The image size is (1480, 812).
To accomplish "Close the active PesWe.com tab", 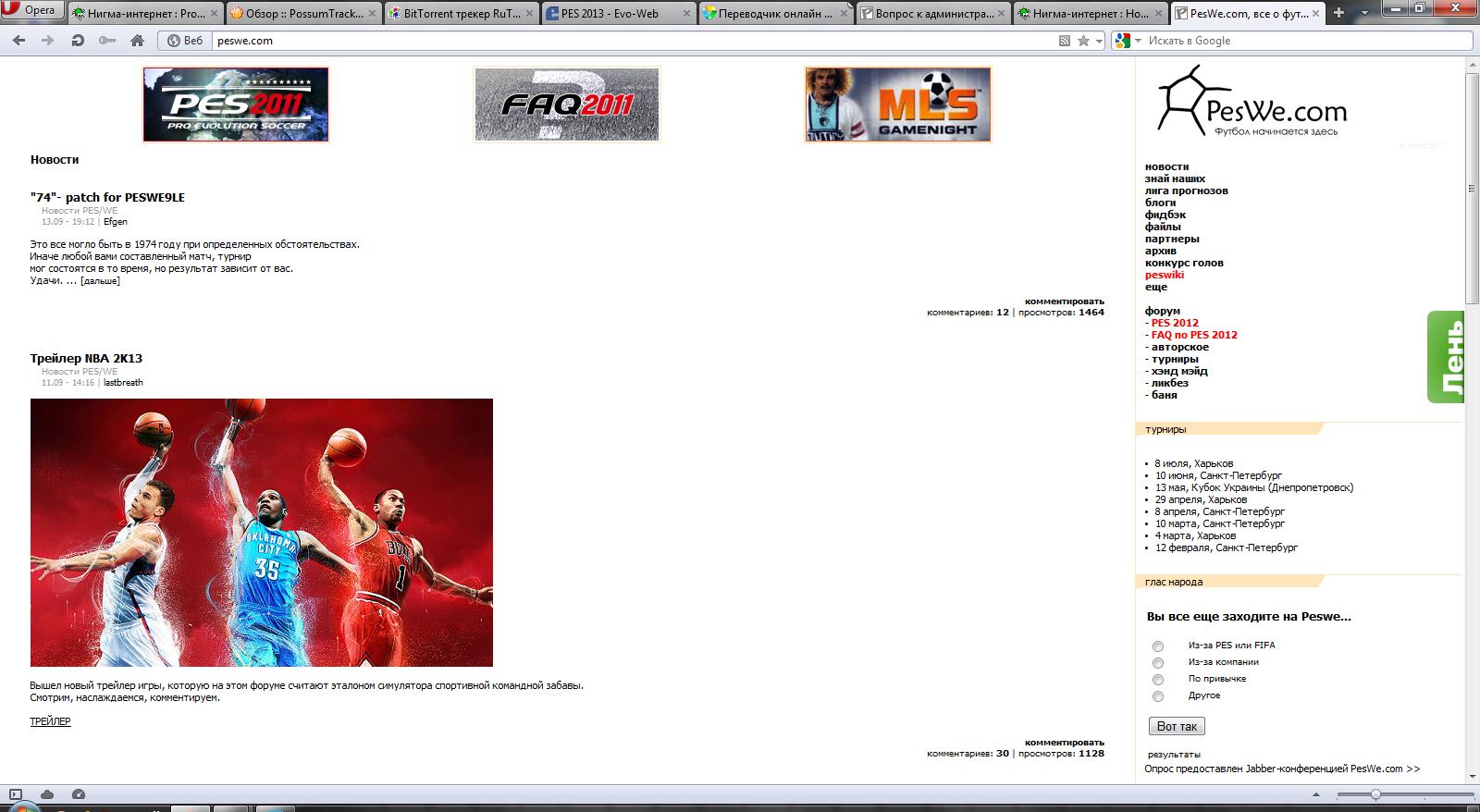I will (x=1317, y=13).
